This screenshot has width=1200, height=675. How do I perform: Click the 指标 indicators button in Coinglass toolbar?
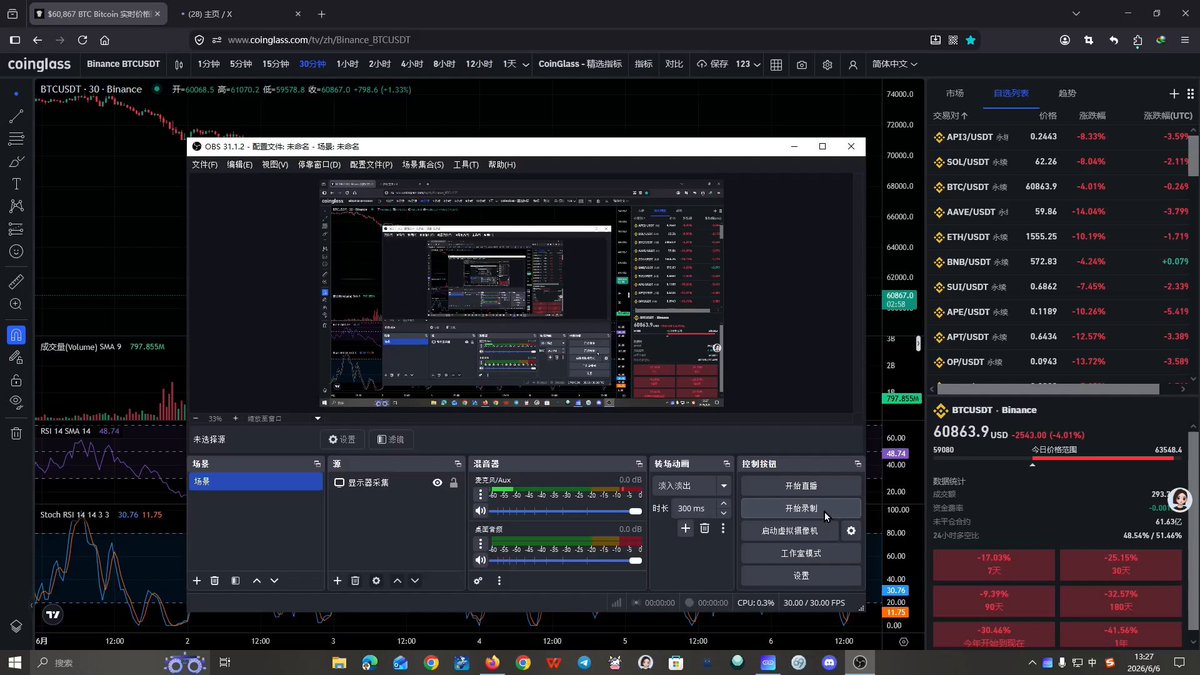coord(643,64)
